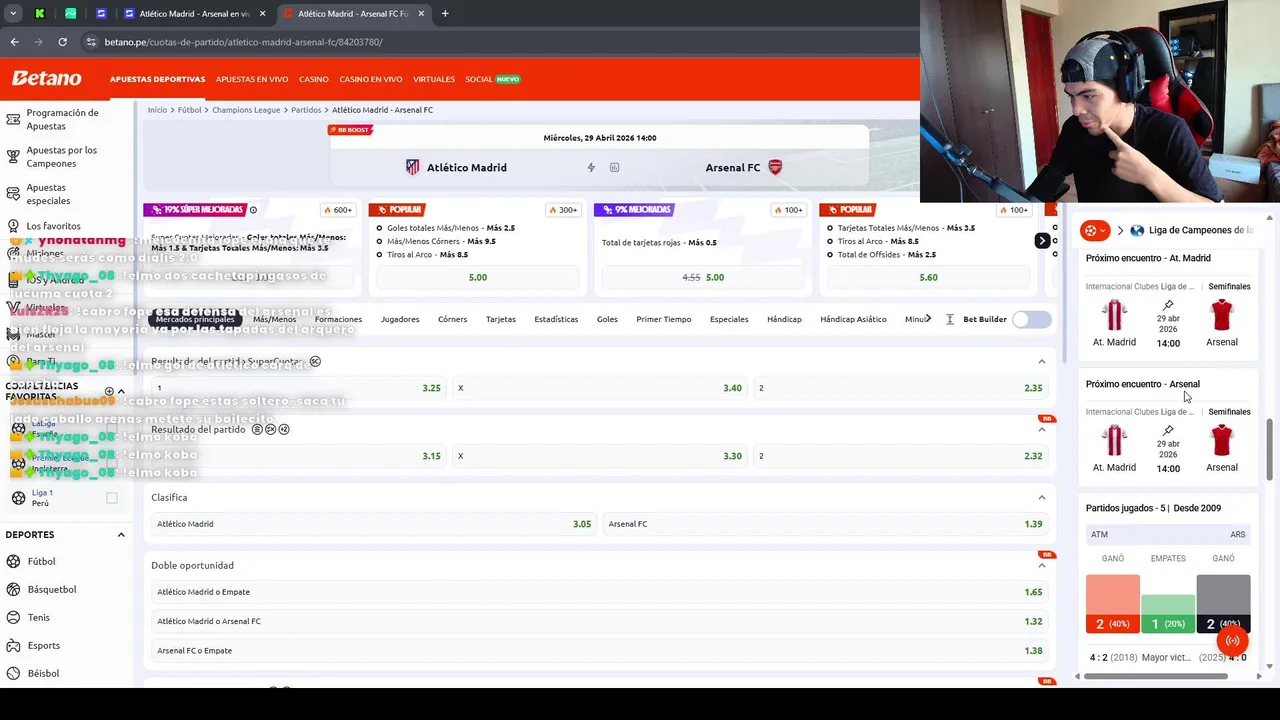Collapse Resultado del partido SuperCuotas section
Screen dimensions: 1280x720
point(1041,361)
